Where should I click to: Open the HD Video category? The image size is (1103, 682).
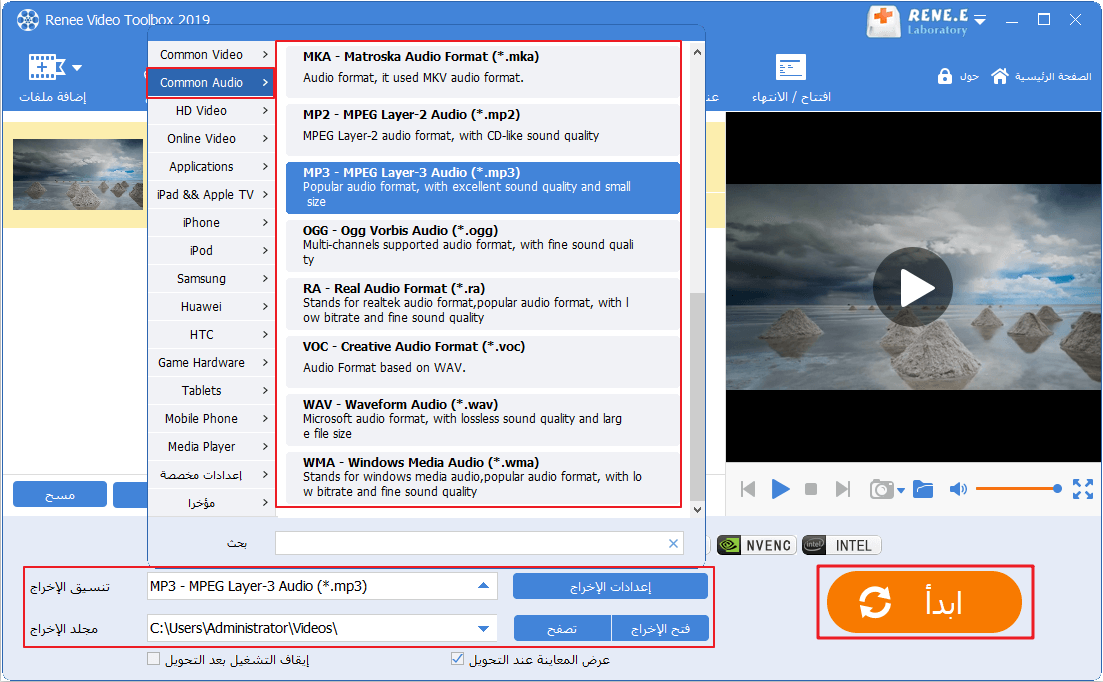click(x=211, y=110)
